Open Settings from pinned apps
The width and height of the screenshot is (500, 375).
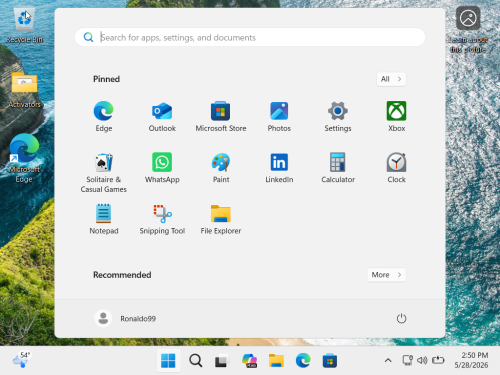coord(338,116)
